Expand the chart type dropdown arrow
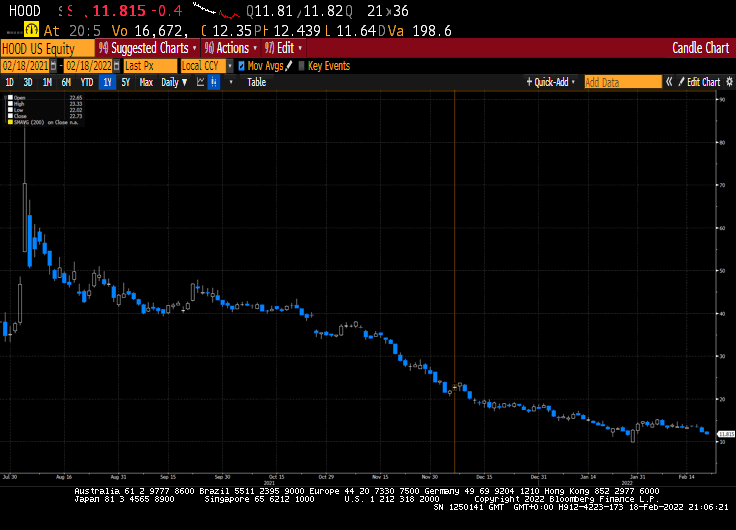 tap(230, 82)
